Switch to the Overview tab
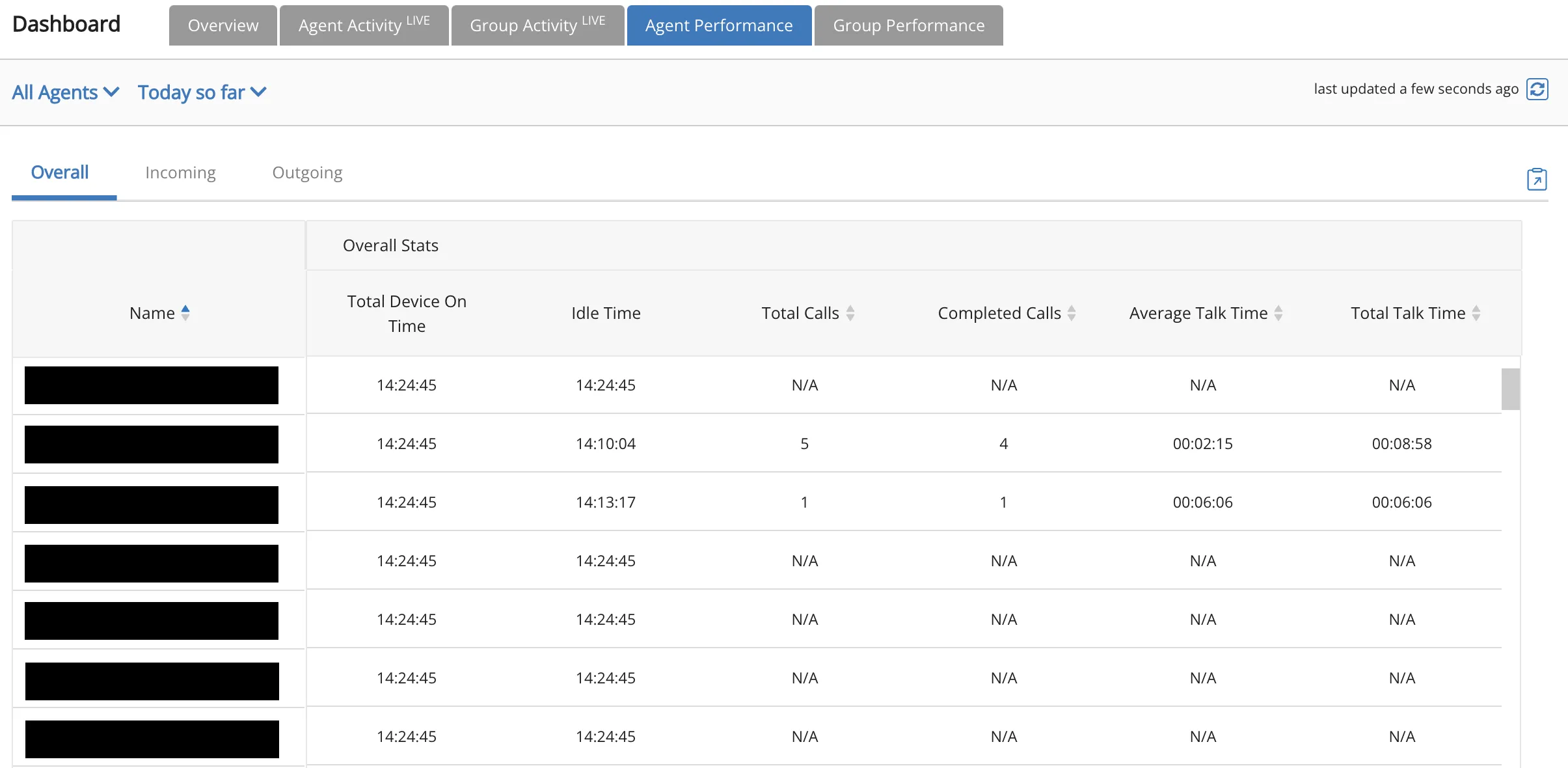Screen dimensions: 1568x768 coord(223,25)
